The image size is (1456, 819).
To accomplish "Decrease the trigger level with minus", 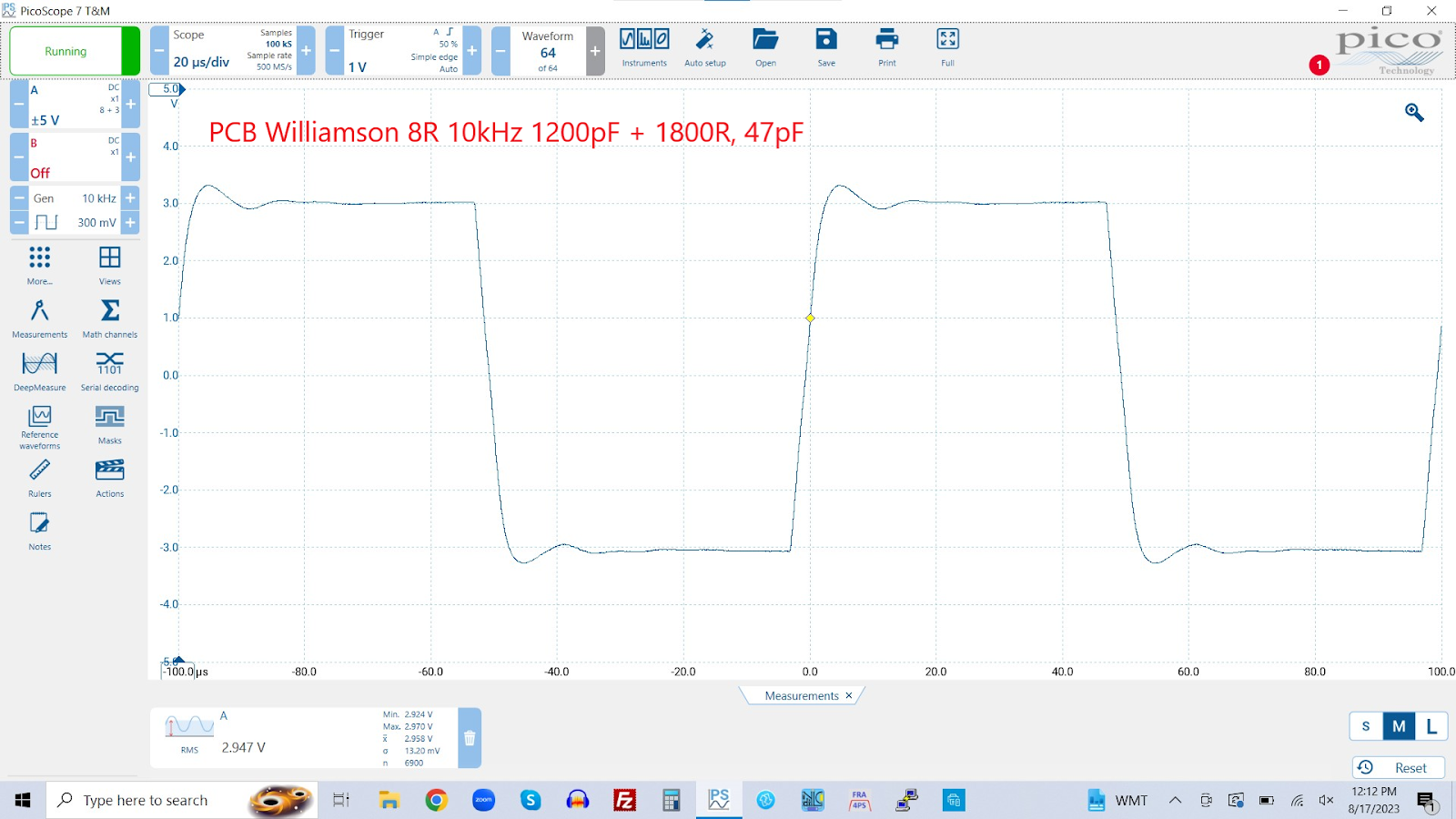I will pyautogui.click(x=335, y=51).
